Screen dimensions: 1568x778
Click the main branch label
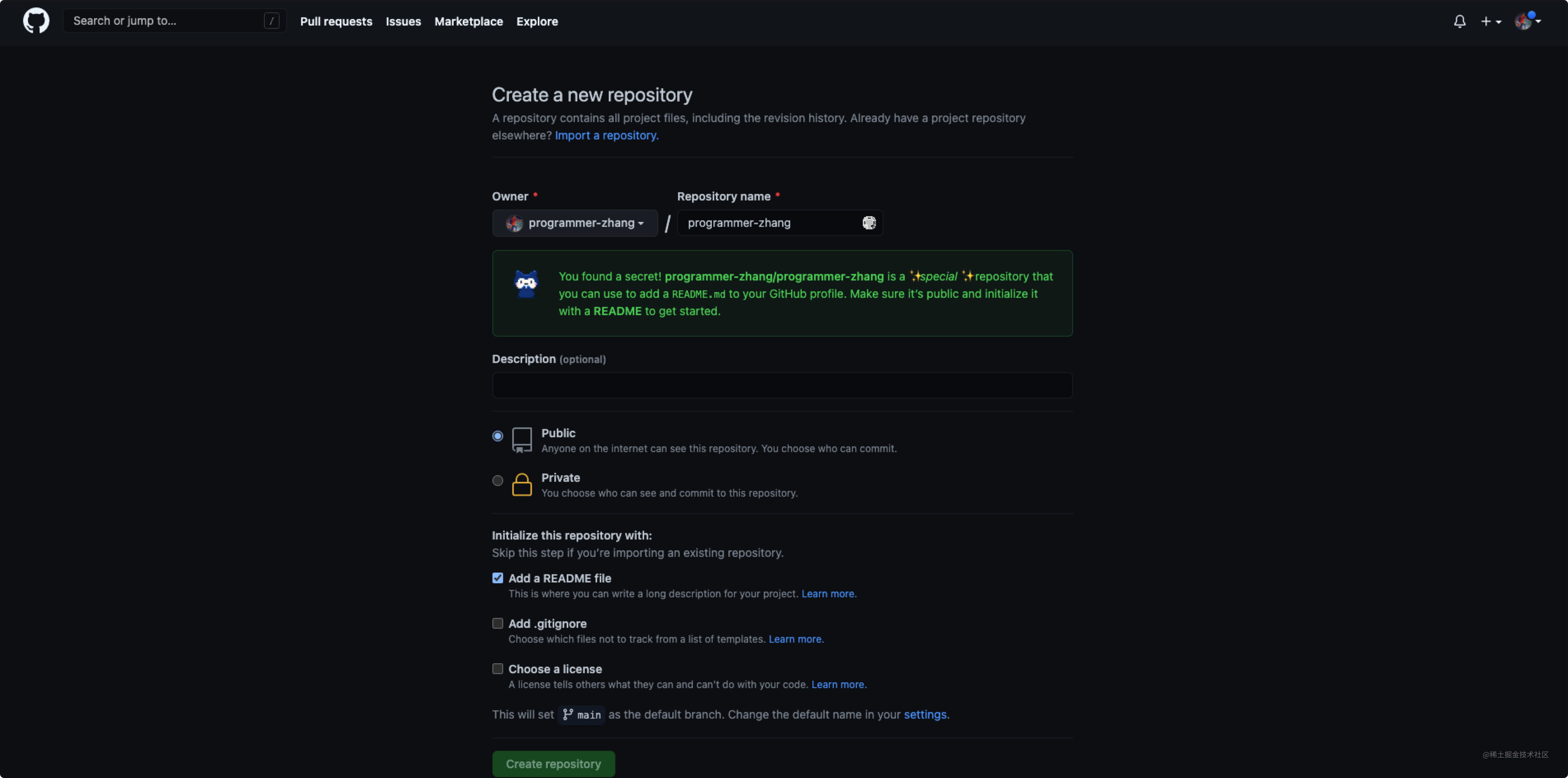point(582,715)
